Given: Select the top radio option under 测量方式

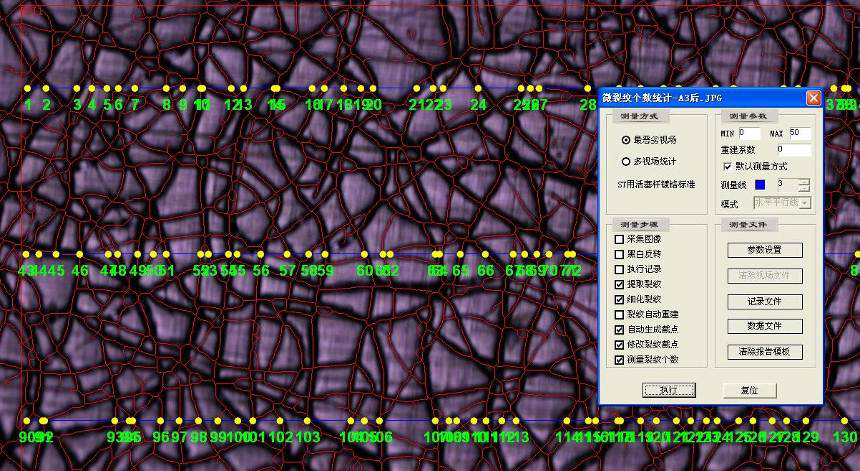Looking at the screenshot, I should click(626, 140).
